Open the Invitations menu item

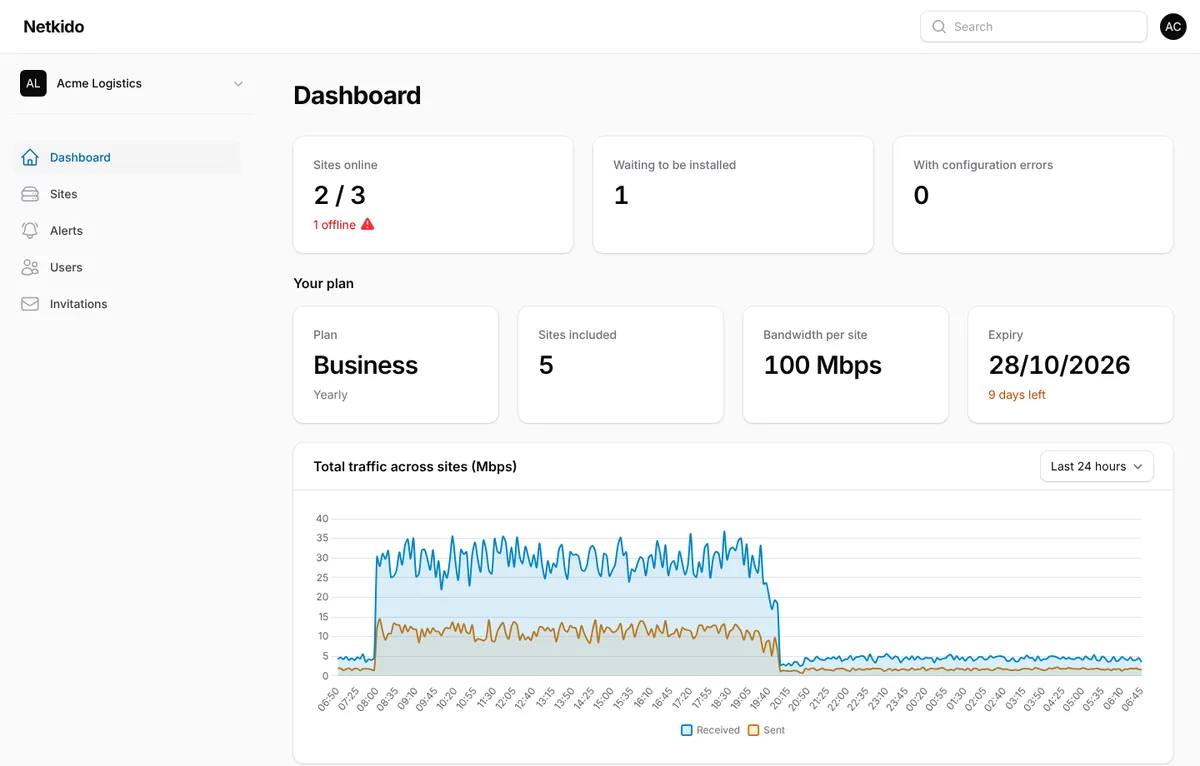[128, 304]
